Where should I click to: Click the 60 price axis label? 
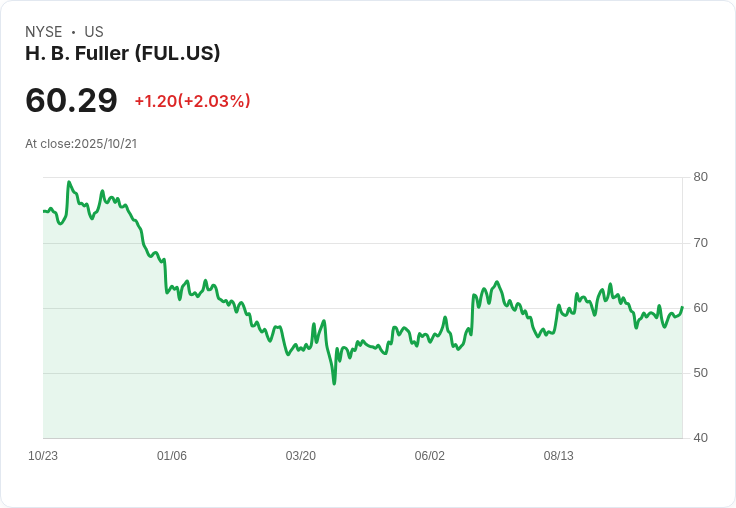pyautogui.click(x=700, y=308)
